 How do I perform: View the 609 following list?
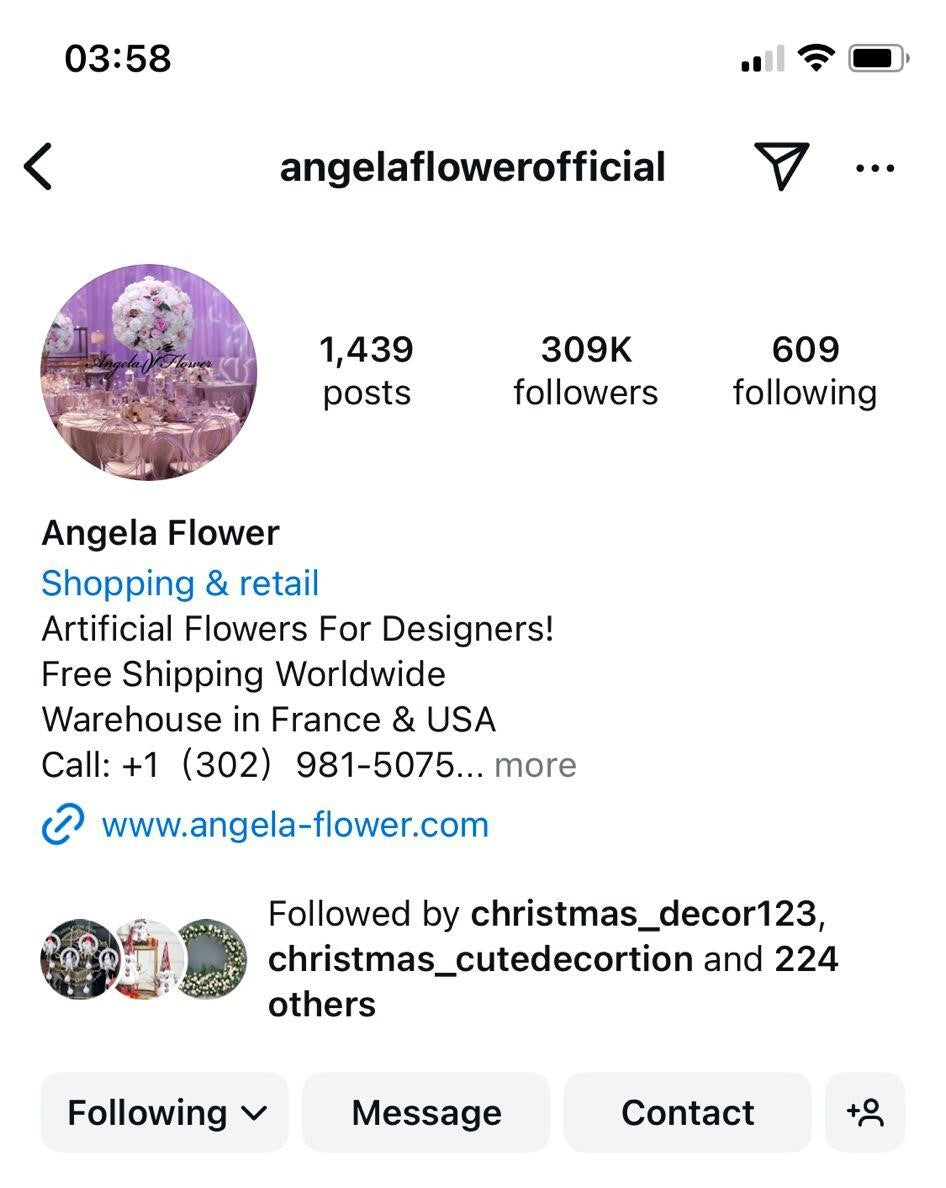pos(805,371)
